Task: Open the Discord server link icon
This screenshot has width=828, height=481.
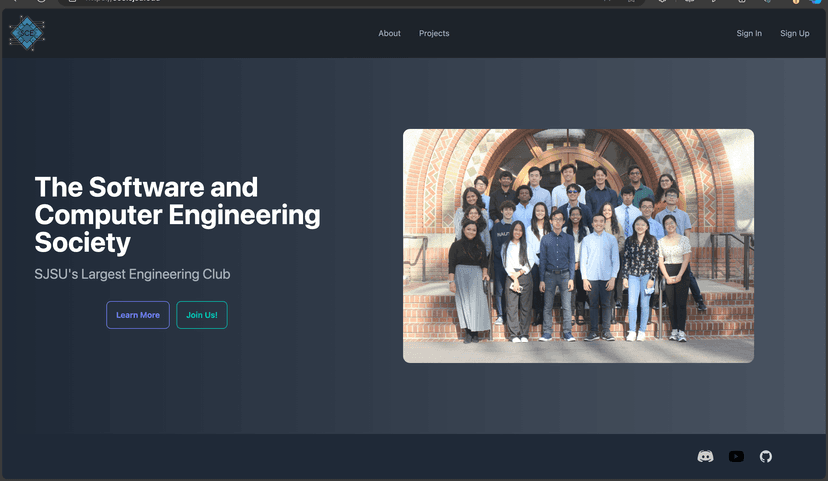Action: coord(705,456)
